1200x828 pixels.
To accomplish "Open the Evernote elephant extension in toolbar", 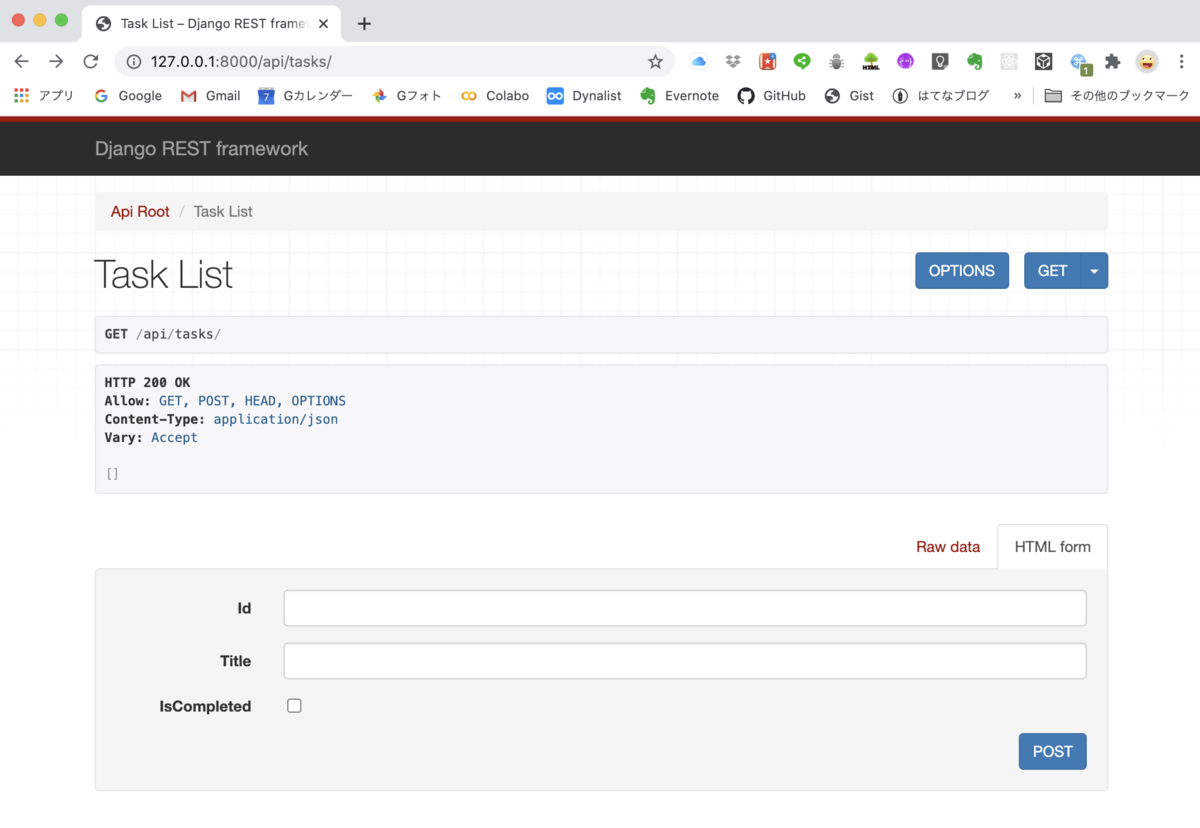I will 974,61.
